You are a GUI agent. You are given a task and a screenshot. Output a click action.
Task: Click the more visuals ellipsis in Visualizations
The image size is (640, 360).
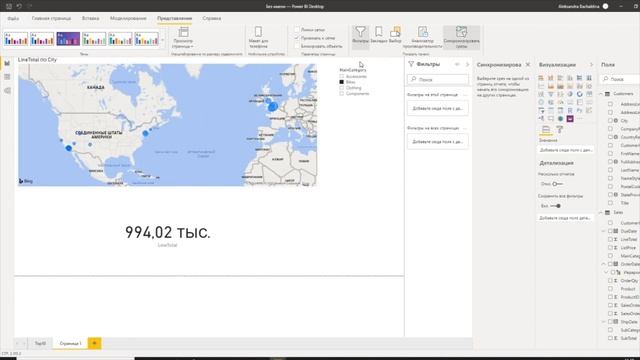point(580,119)
